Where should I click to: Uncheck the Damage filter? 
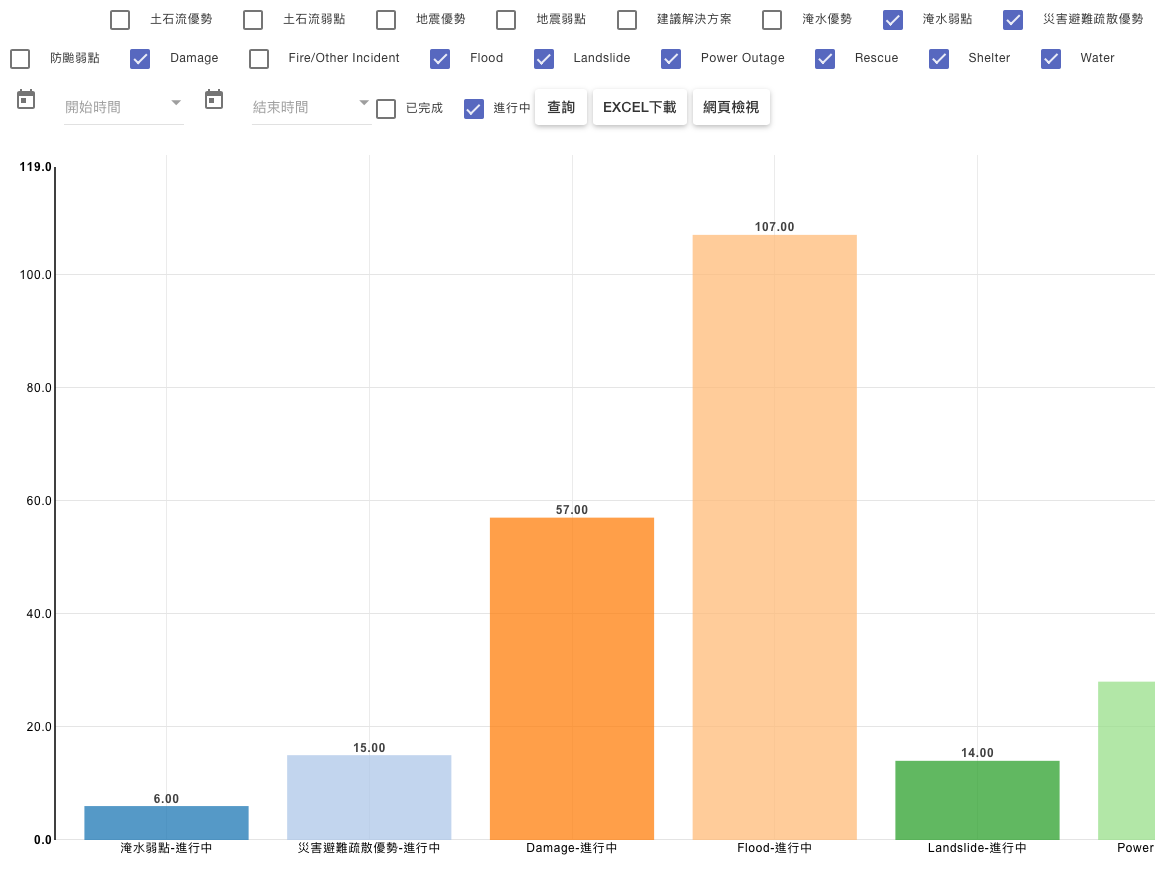pos(139,58)
